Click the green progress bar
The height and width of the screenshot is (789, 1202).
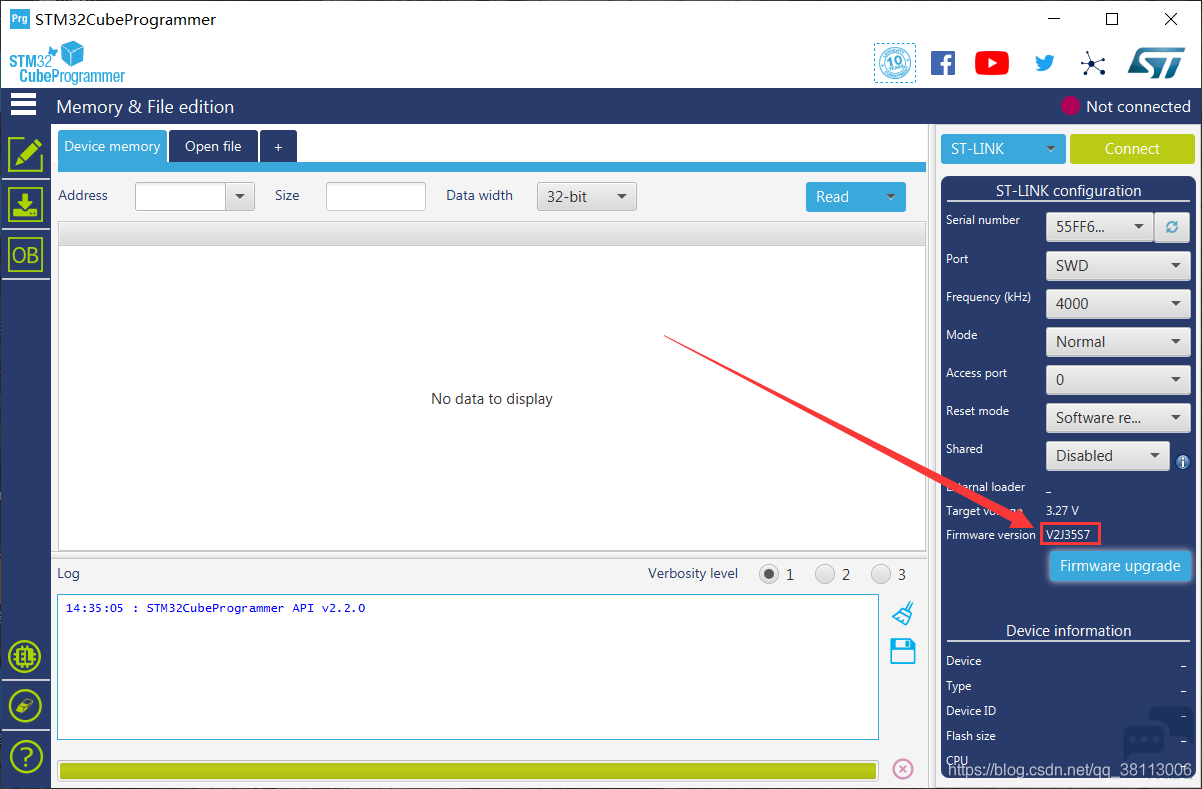click(467, 770)
